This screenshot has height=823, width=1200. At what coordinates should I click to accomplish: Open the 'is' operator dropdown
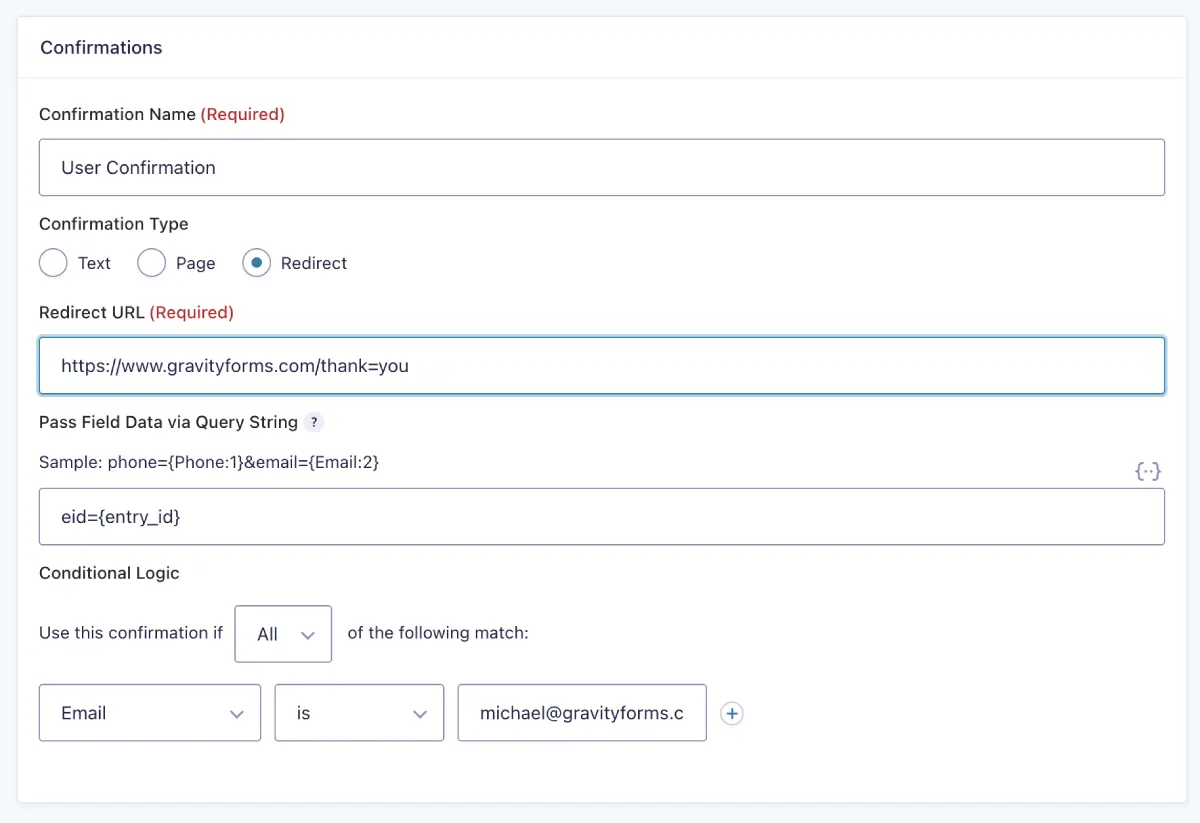point(359,713)
